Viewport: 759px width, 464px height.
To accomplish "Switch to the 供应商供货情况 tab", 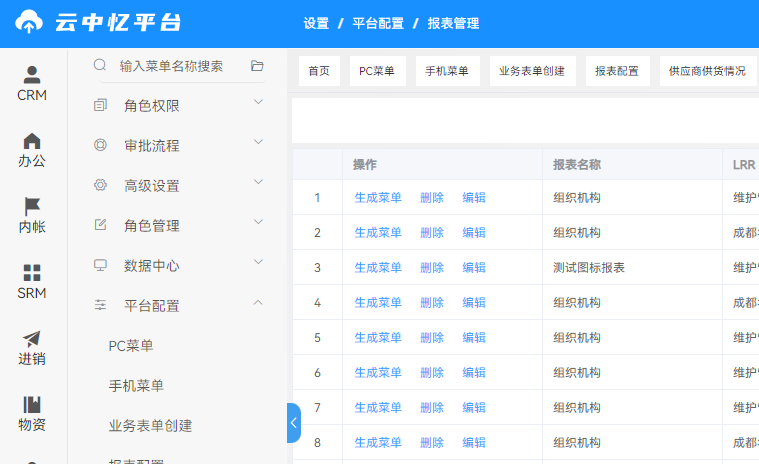I will click(x=708, y=71).
